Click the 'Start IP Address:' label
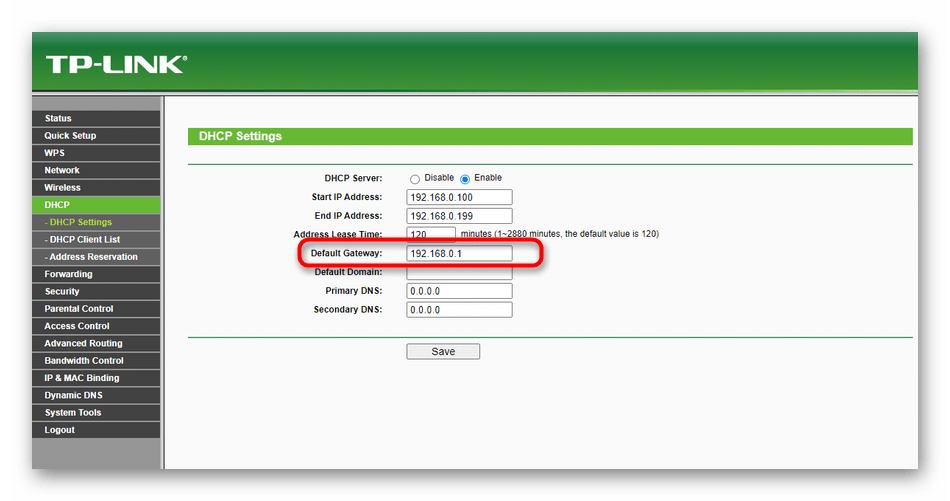950x501 pixels. (x=347, y=197)
